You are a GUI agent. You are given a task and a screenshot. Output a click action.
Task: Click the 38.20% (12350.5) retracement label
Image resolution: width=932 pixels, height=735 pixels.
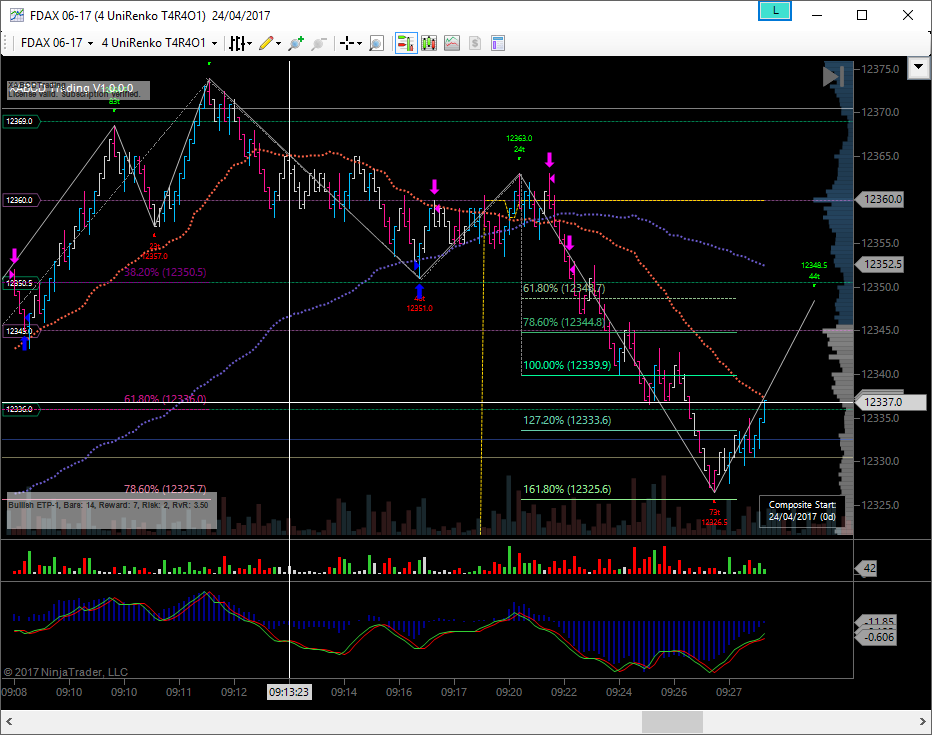(x=165, y=273)
